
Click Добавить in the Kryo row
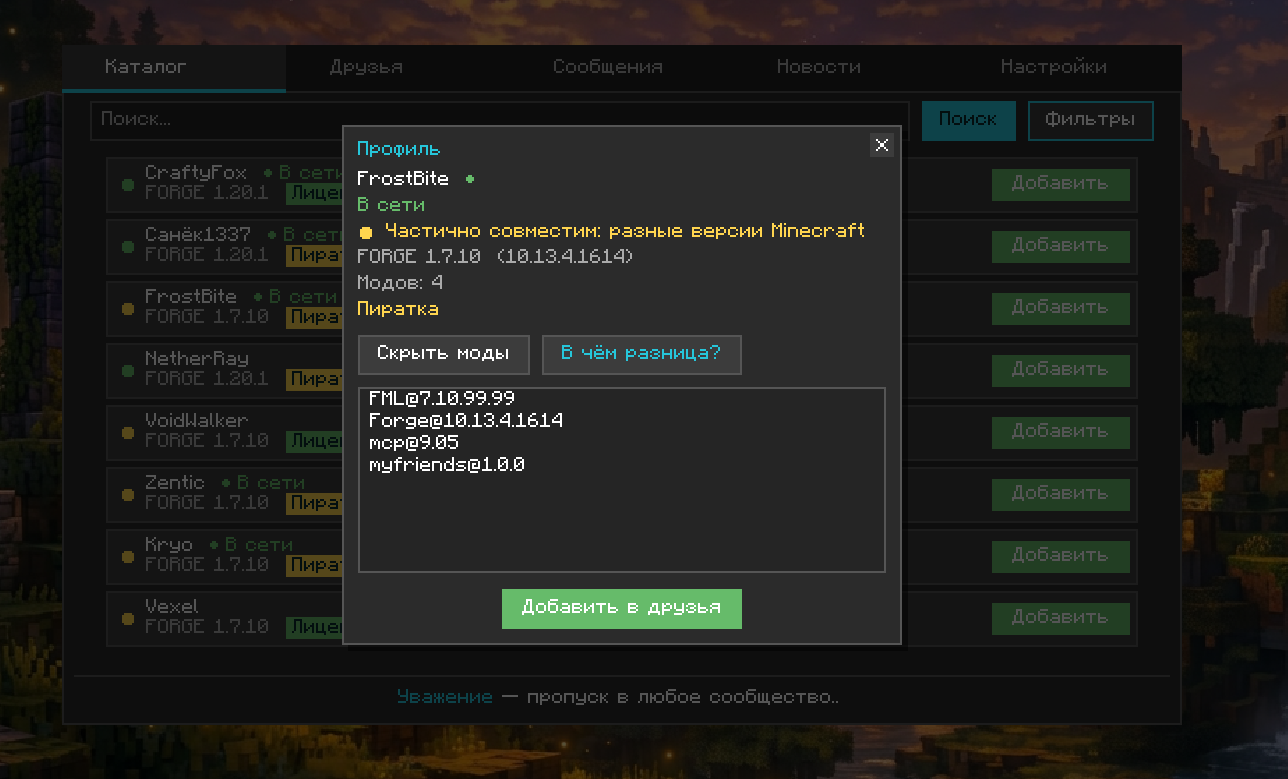pyautogui.click(x=1060, y=556)
